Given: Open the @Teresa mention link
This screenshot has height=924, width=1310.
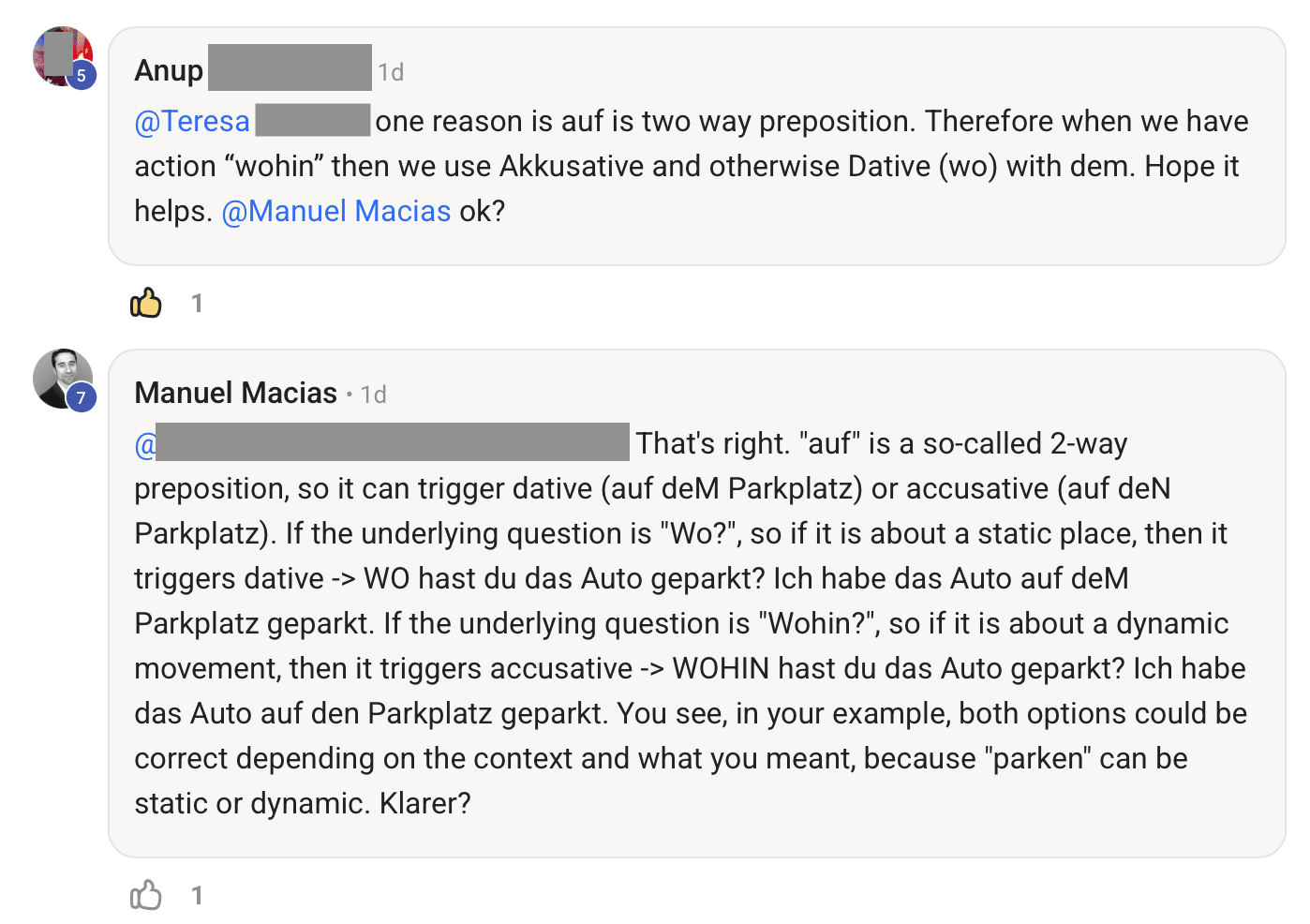Looking at the screenshot, I should pyautogui.click(x=192, y=122).
